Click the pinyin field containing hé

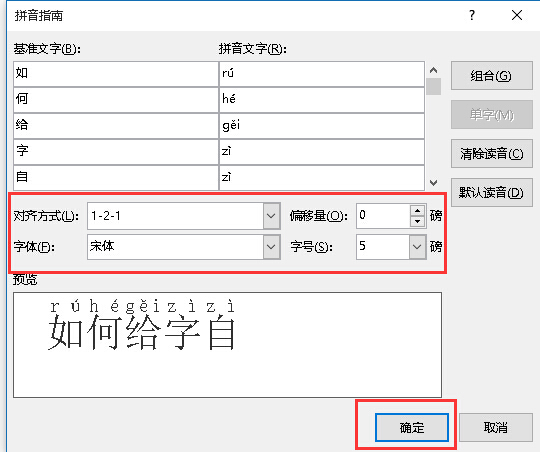tap(322, 100)
